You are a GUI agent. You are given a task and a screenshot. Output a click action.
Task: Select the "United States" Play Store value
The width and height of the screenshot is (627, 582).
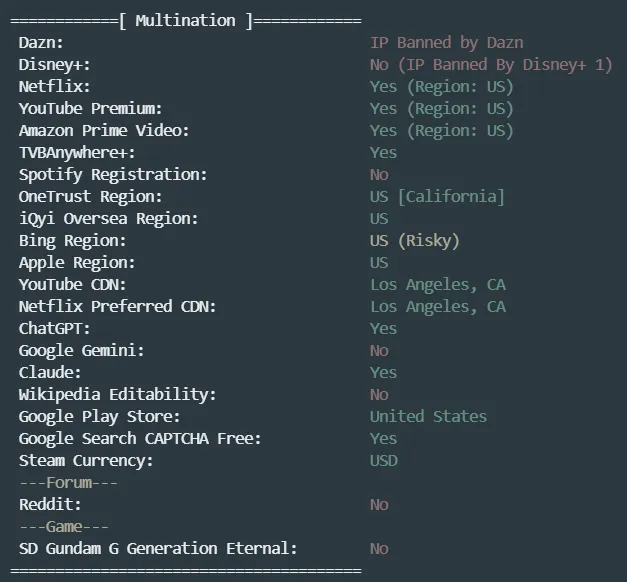428,417
